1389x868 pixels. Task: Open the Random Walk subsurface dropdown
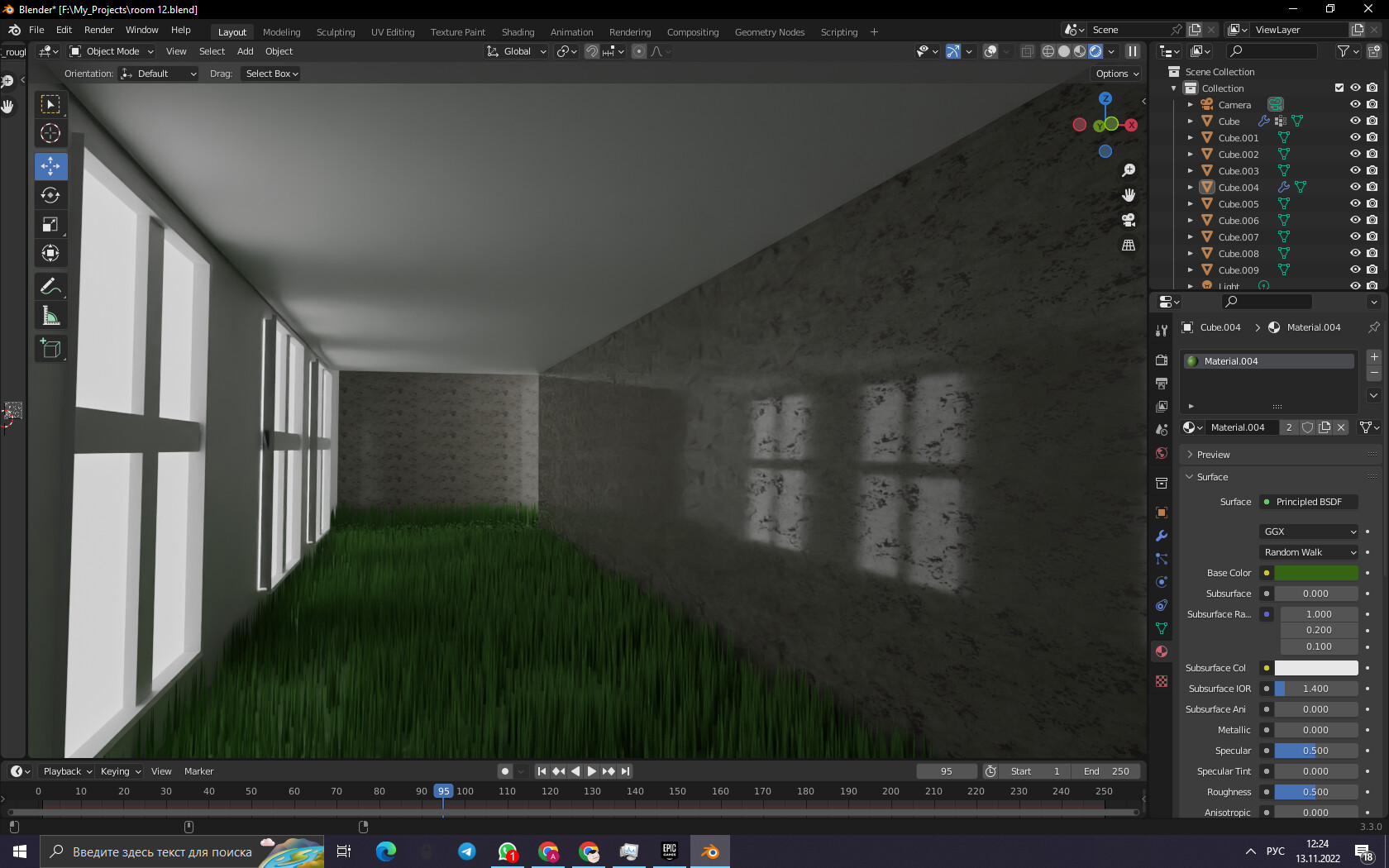tap(1310, 552)
